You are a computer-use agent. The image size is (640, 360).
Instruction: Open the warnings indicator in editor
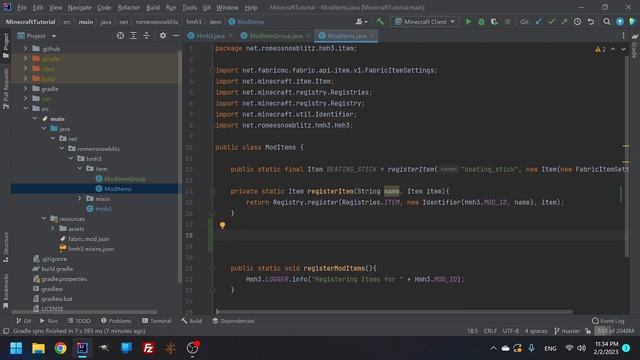point(600,49)
